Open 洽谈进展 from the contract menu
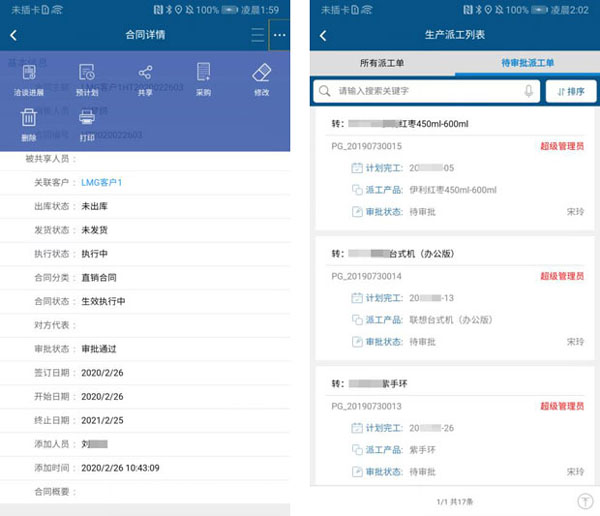Screen dimensions: 600x516 tap(30, 79)
